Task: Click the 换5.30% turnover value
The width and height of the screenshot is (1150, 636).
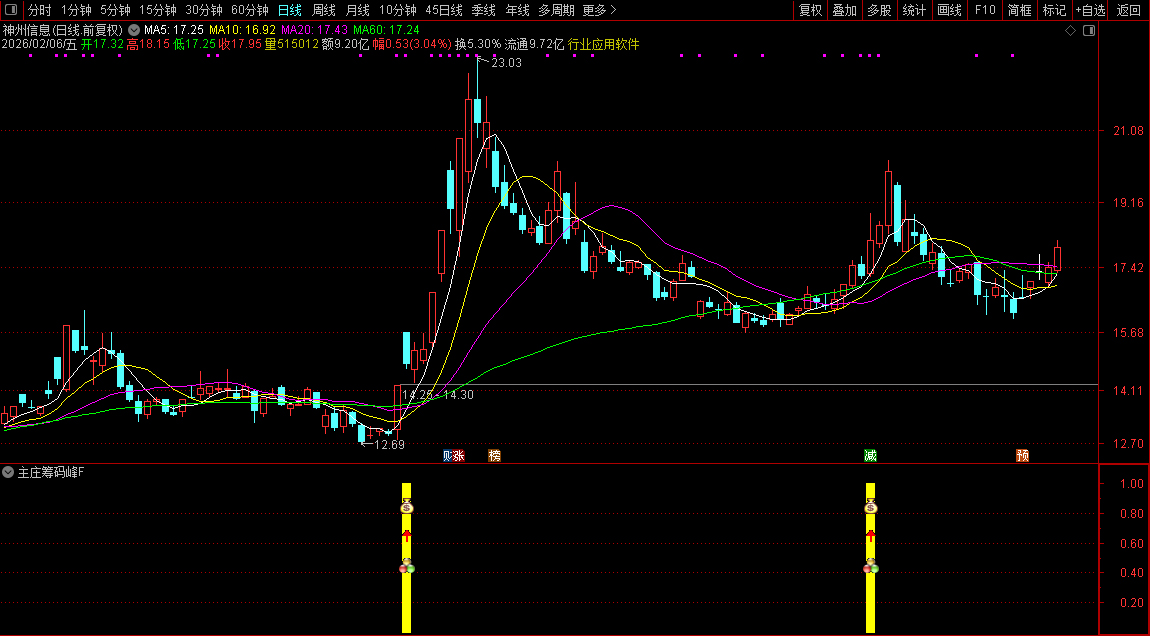Action: tap(478, 44)
